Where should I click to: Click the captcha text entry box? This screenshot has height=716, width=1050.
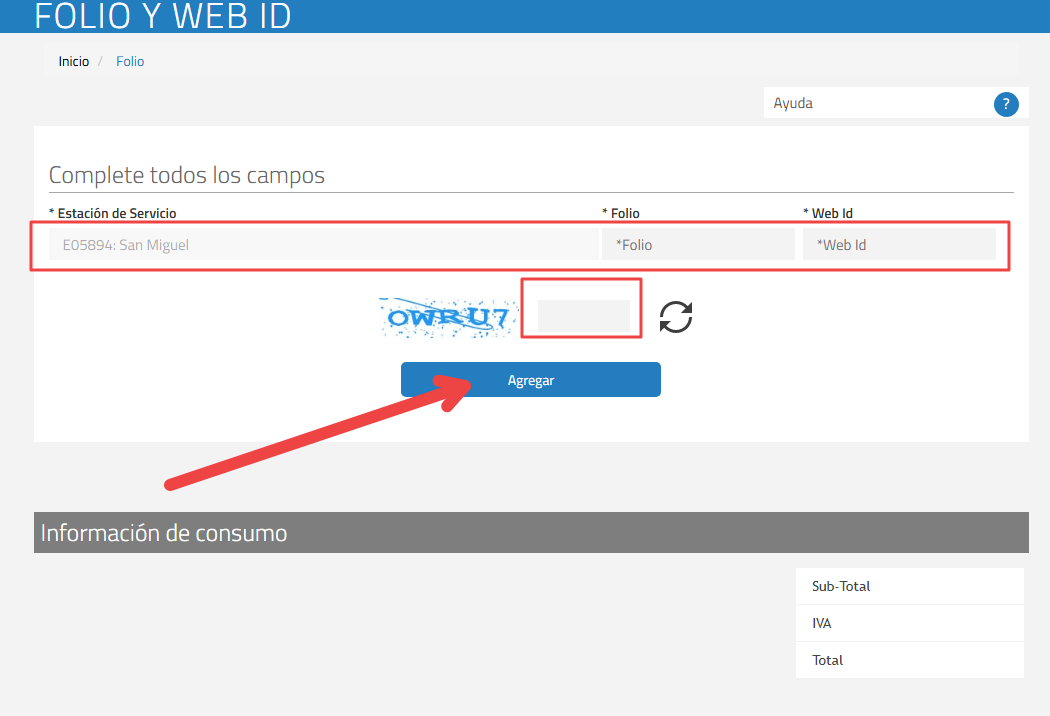click(x=583, y=316)
